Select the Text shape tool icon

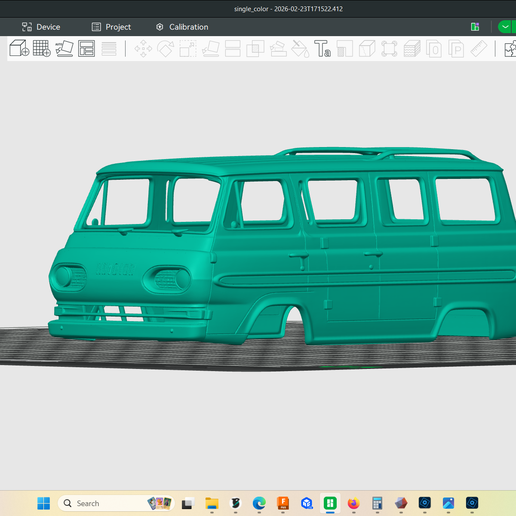click(322, 49)
